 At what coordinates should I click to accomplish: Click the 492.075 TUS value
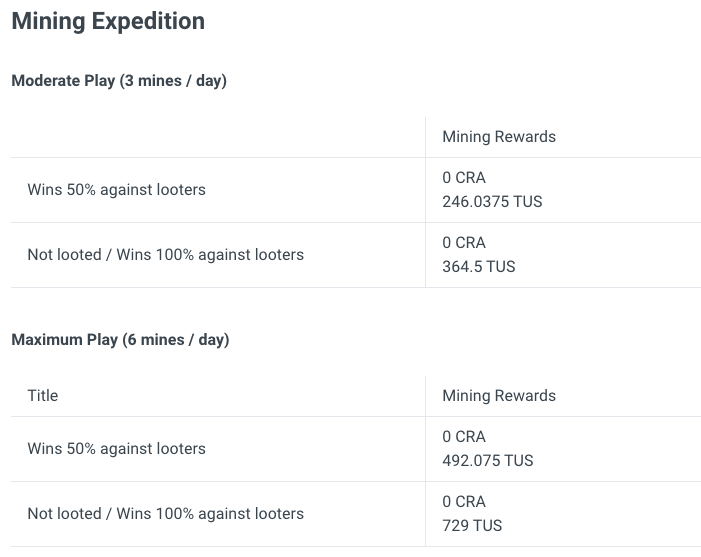coord(488,461)
